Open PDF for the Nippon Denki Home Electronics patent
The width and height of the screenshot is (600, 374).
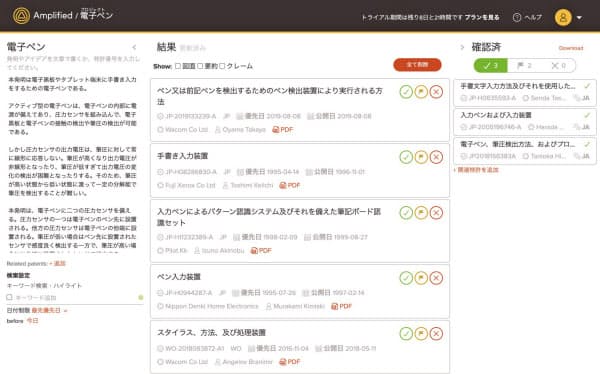click(x=341, y=306)
